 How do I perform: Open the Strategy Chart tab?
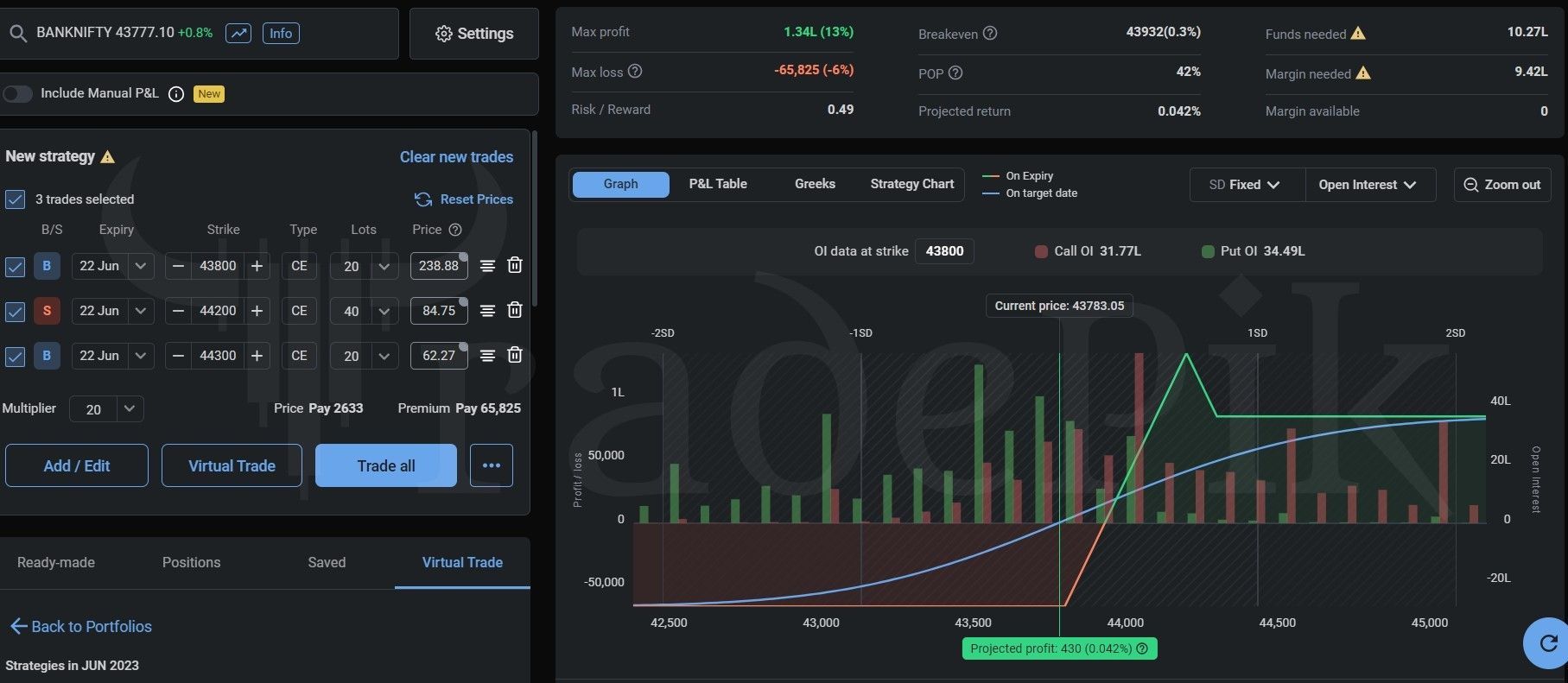912,184
